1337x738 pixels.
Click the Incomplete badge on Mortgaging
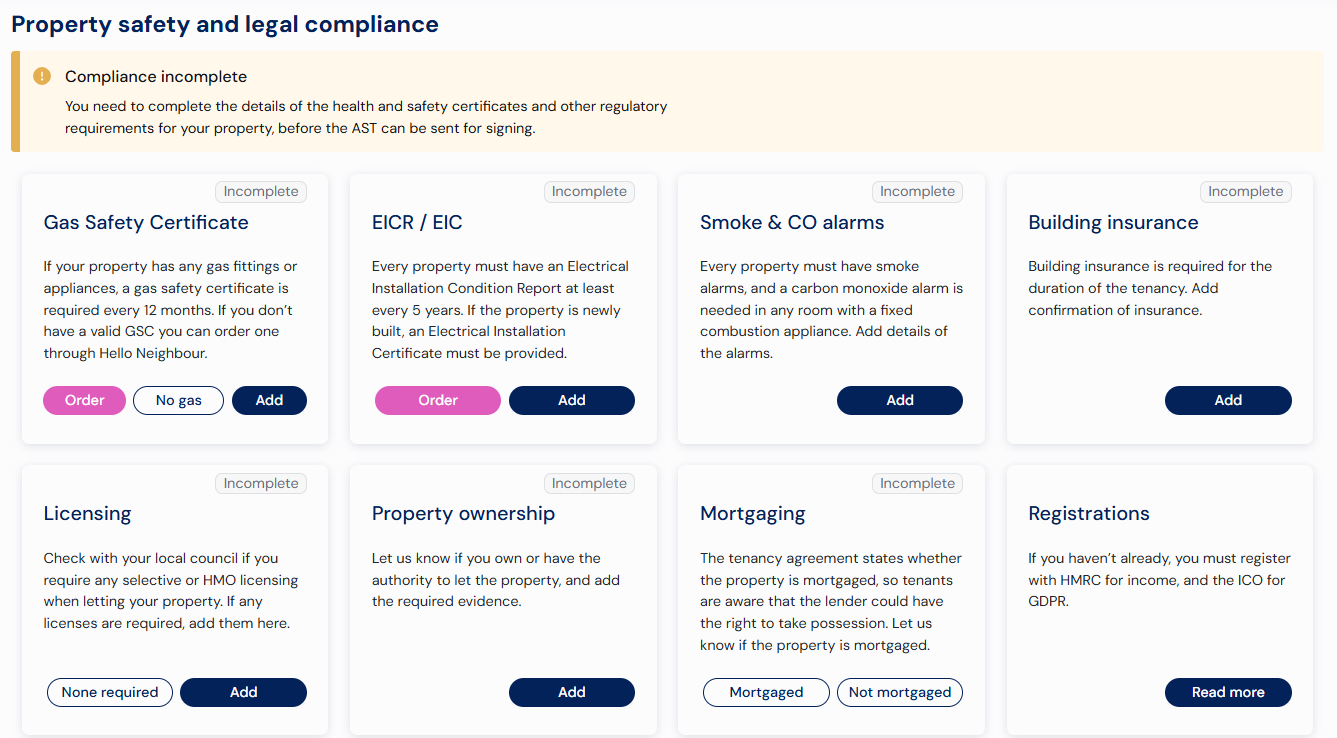(916, 483)
